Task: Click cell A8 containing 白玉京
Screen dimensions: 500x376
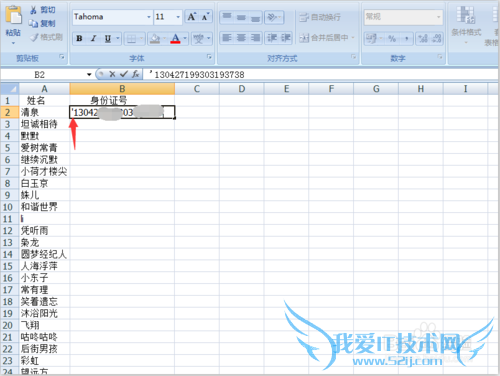Action: click(44, 183)
